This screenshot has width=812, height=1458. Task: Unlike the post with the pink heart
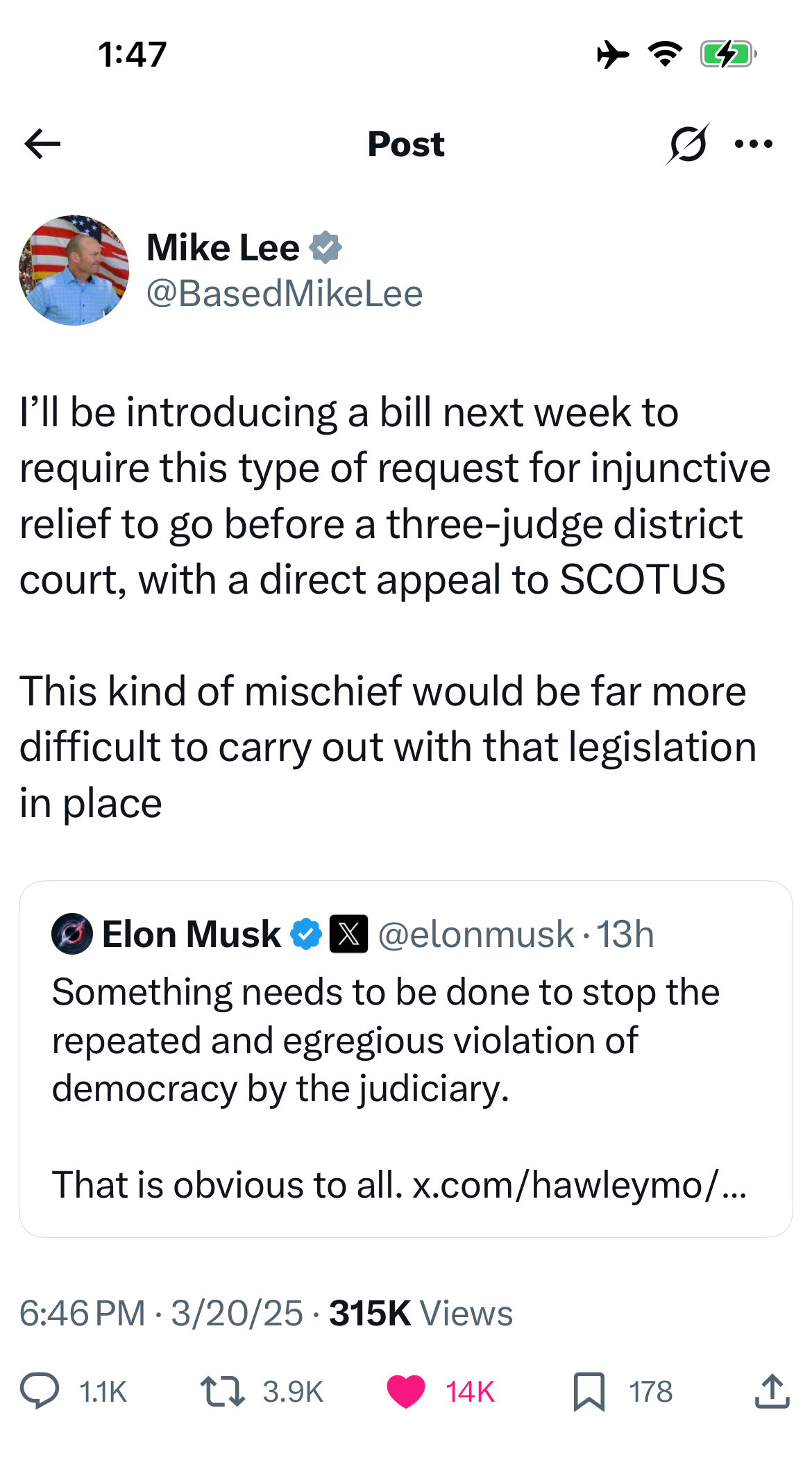(405, 1391)
